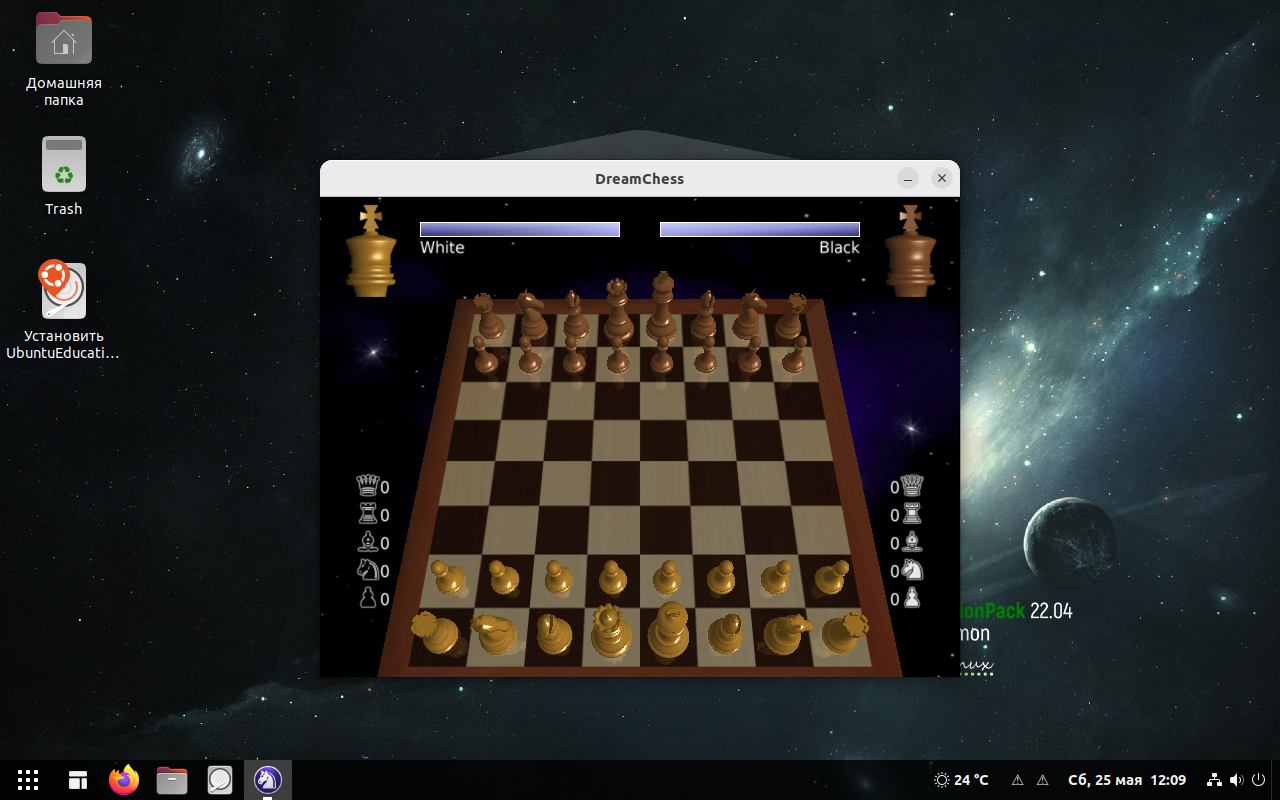1280x800 pixels.
Task: Select the Trash desktop icon
Action: [x=64, y=176]
